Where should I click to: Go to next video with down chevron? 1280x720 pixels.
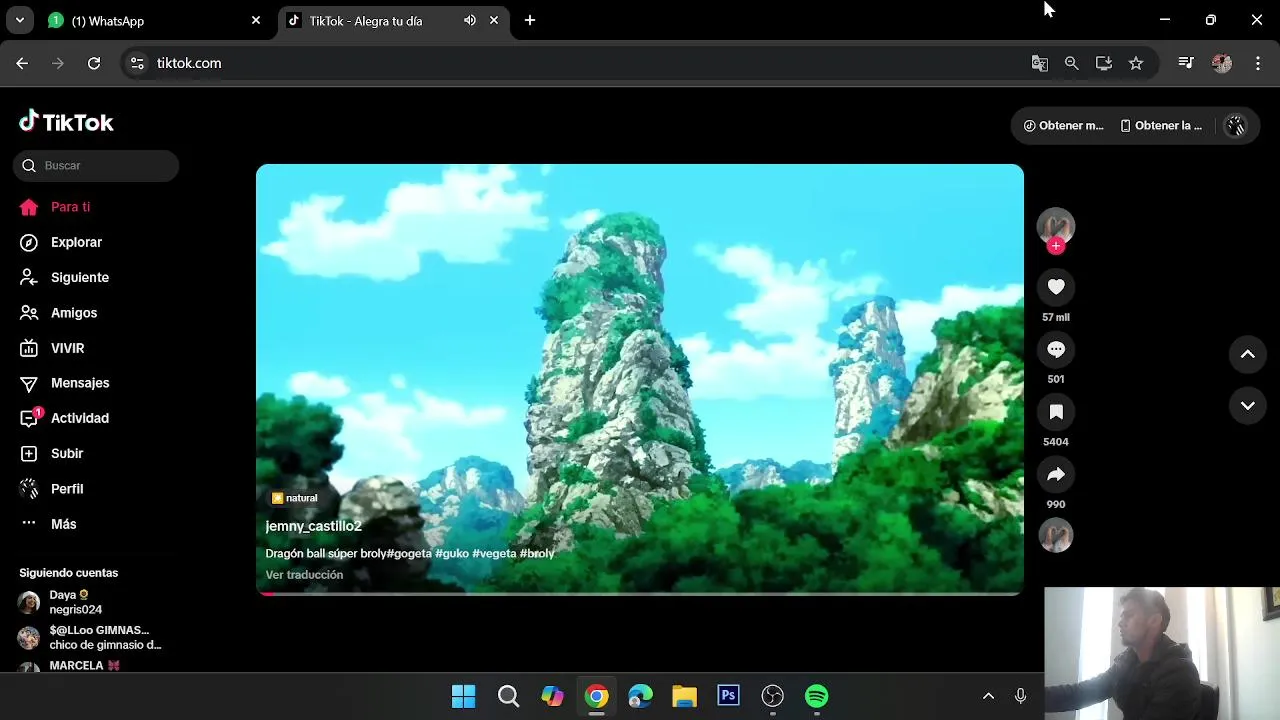coord(1248,406)
